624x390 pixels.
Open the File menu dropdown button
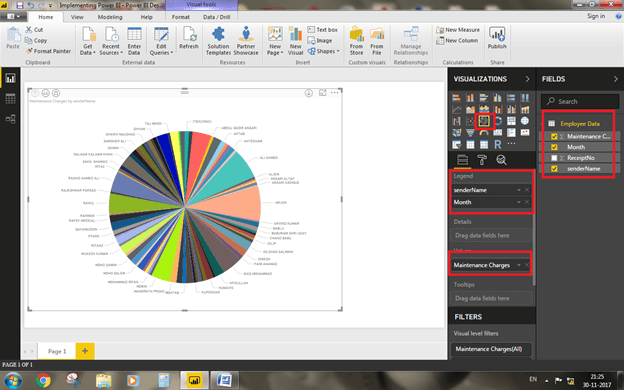click(x=14, y=17)
